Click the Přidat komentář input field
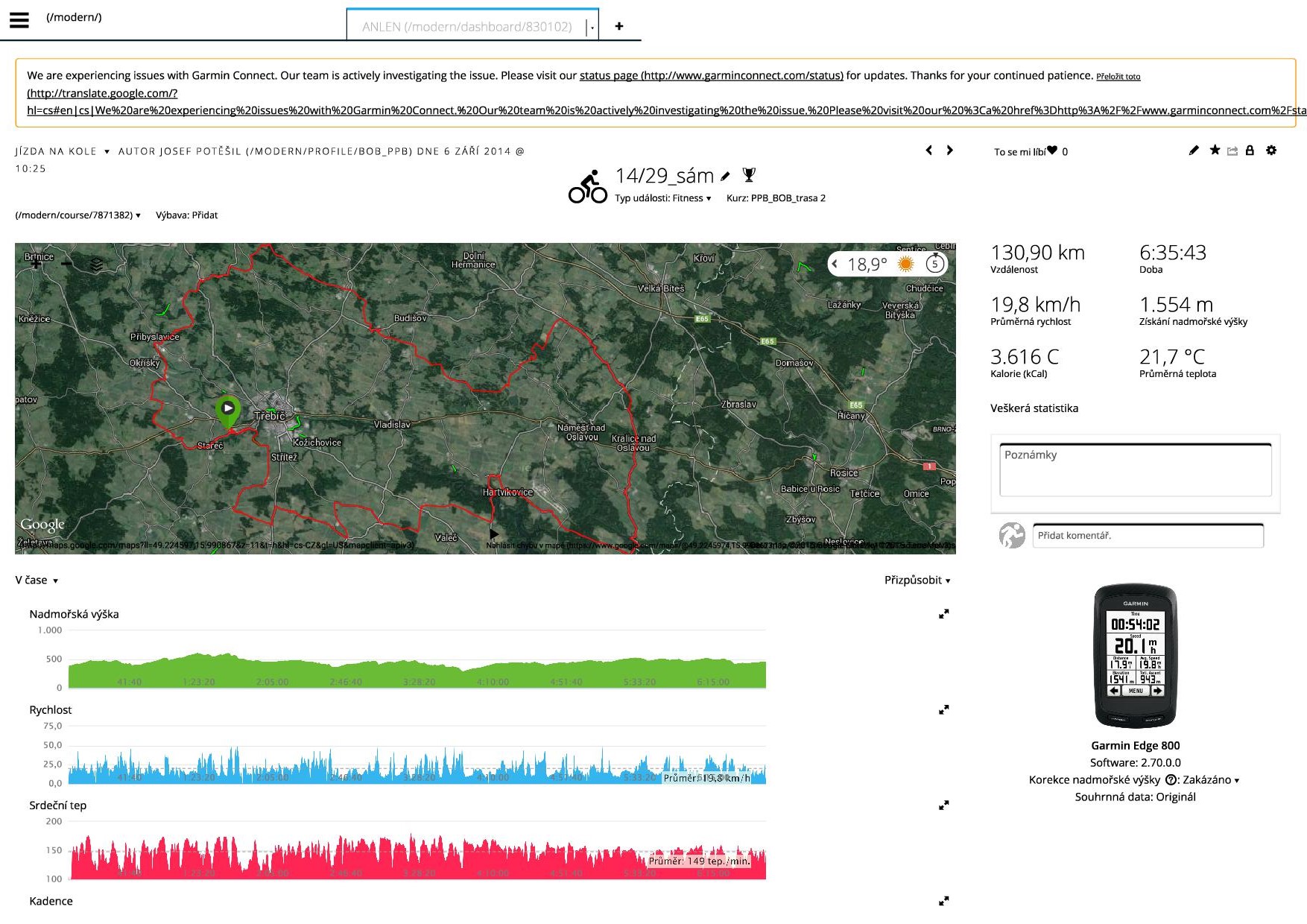This screenshot has height=924, width=1307. 1147,536
